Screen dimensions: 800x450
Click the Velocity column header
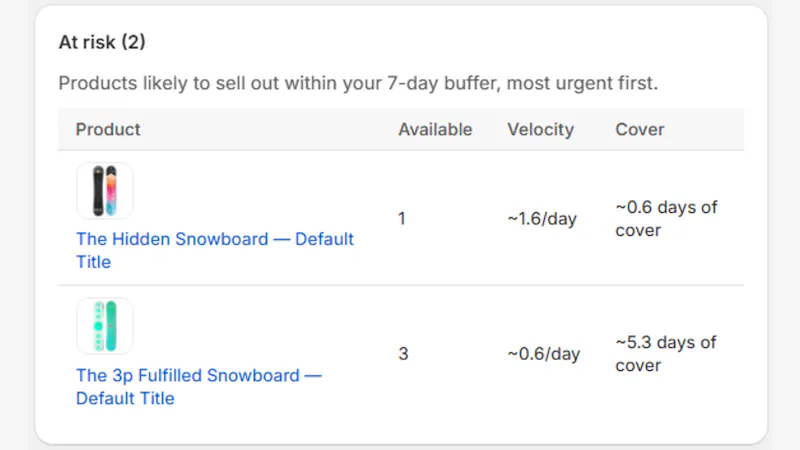540,130
